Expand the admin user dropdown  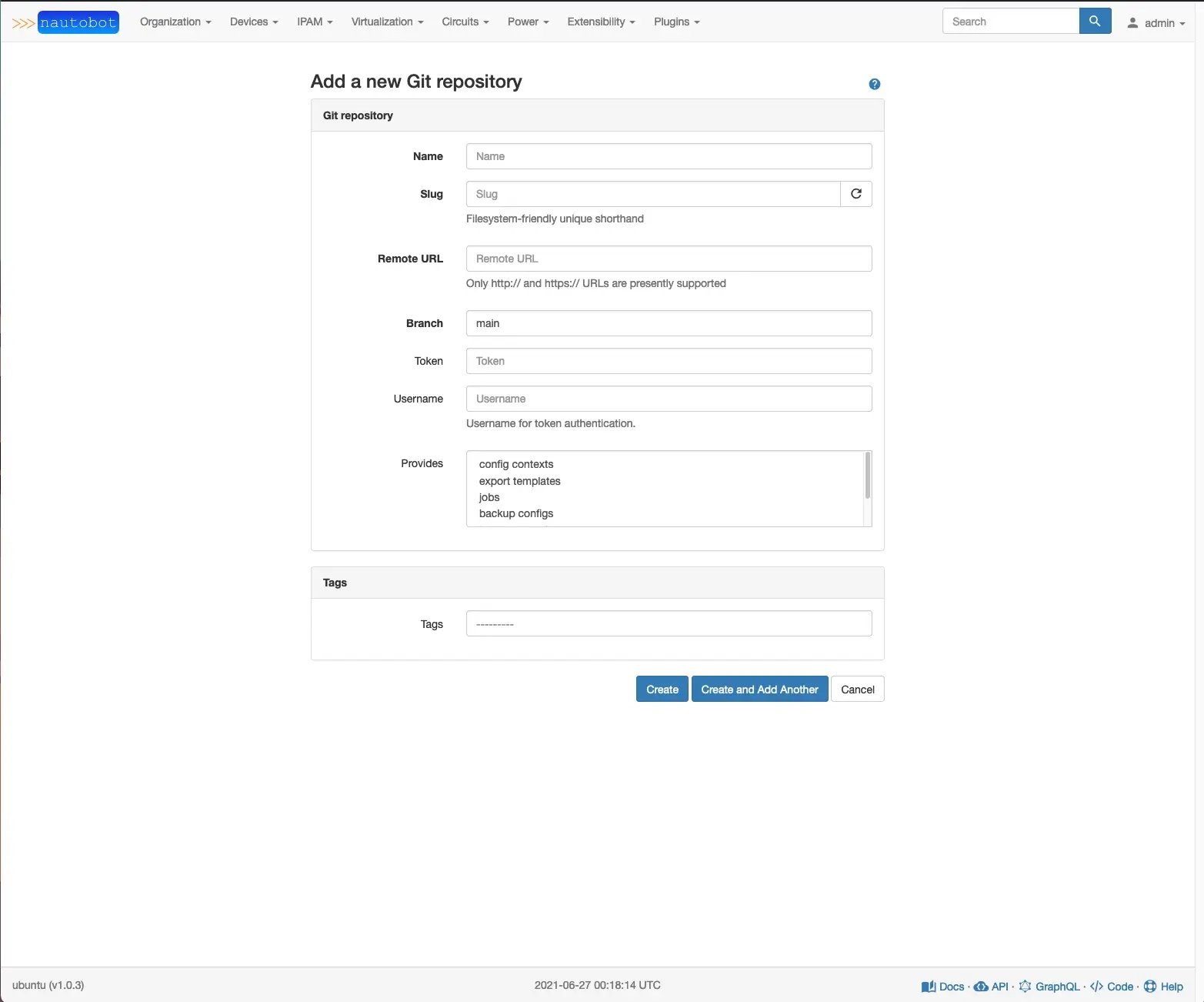point(1156,23)
